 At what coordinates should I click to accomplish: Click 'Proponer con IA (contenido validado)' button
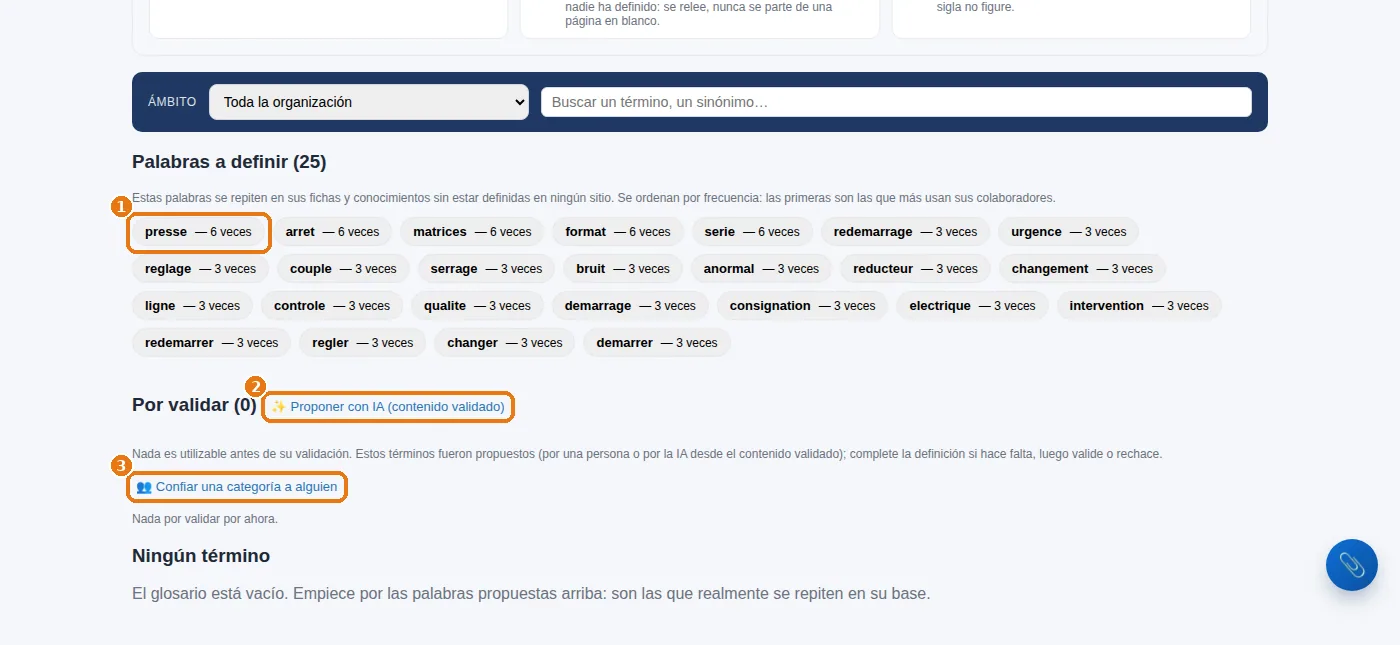pos(388,407)
